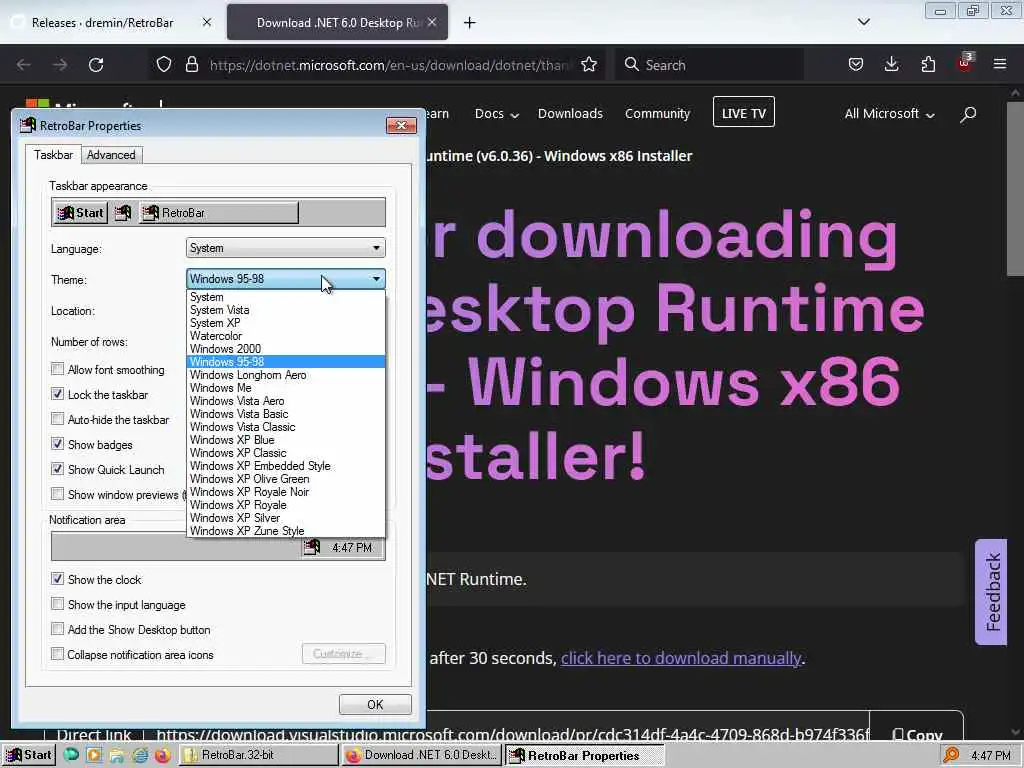List all tabs with the tab bar chevron
The width and height of the screenshot is (1024, 768).
pos(863,22)
